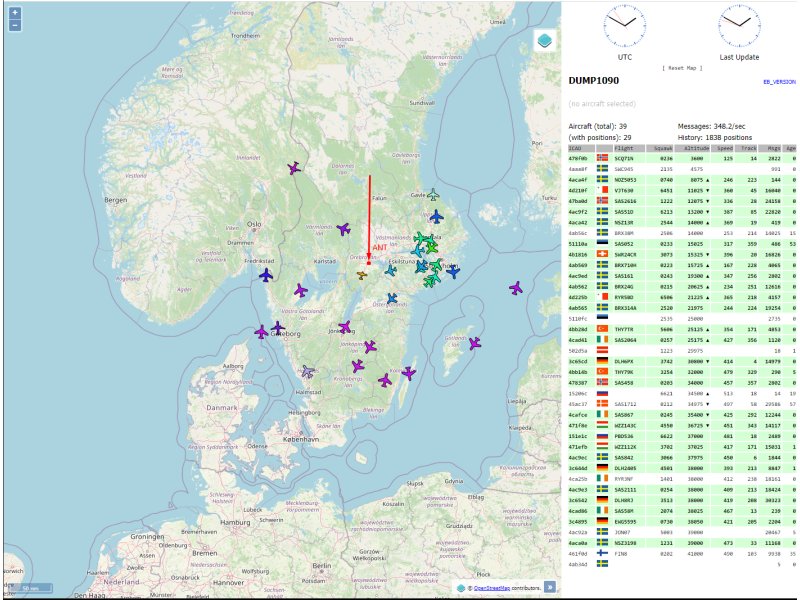Click the Turkish flag in the THY79K row
This screenshot has height=600, width=800.
602,371
